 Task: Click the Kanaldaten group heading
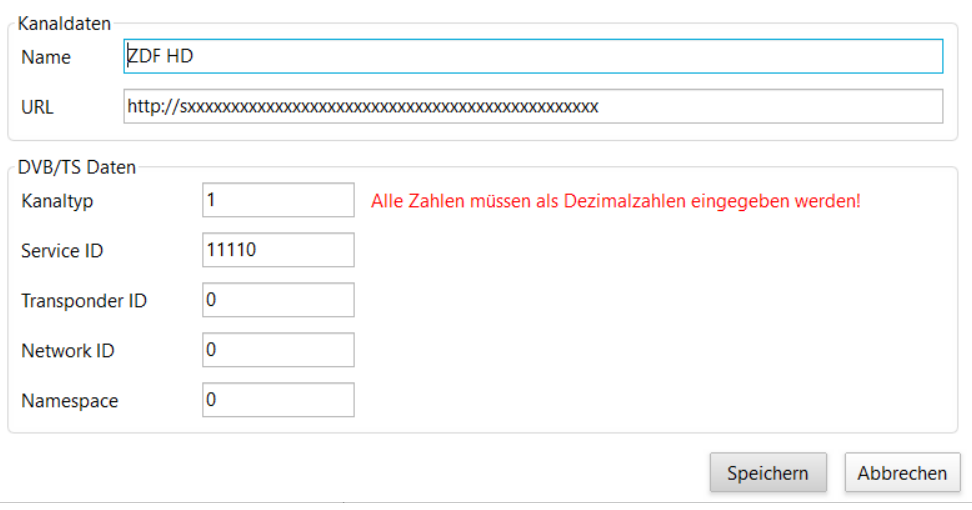pyautogui.click(x=65, y=23)
